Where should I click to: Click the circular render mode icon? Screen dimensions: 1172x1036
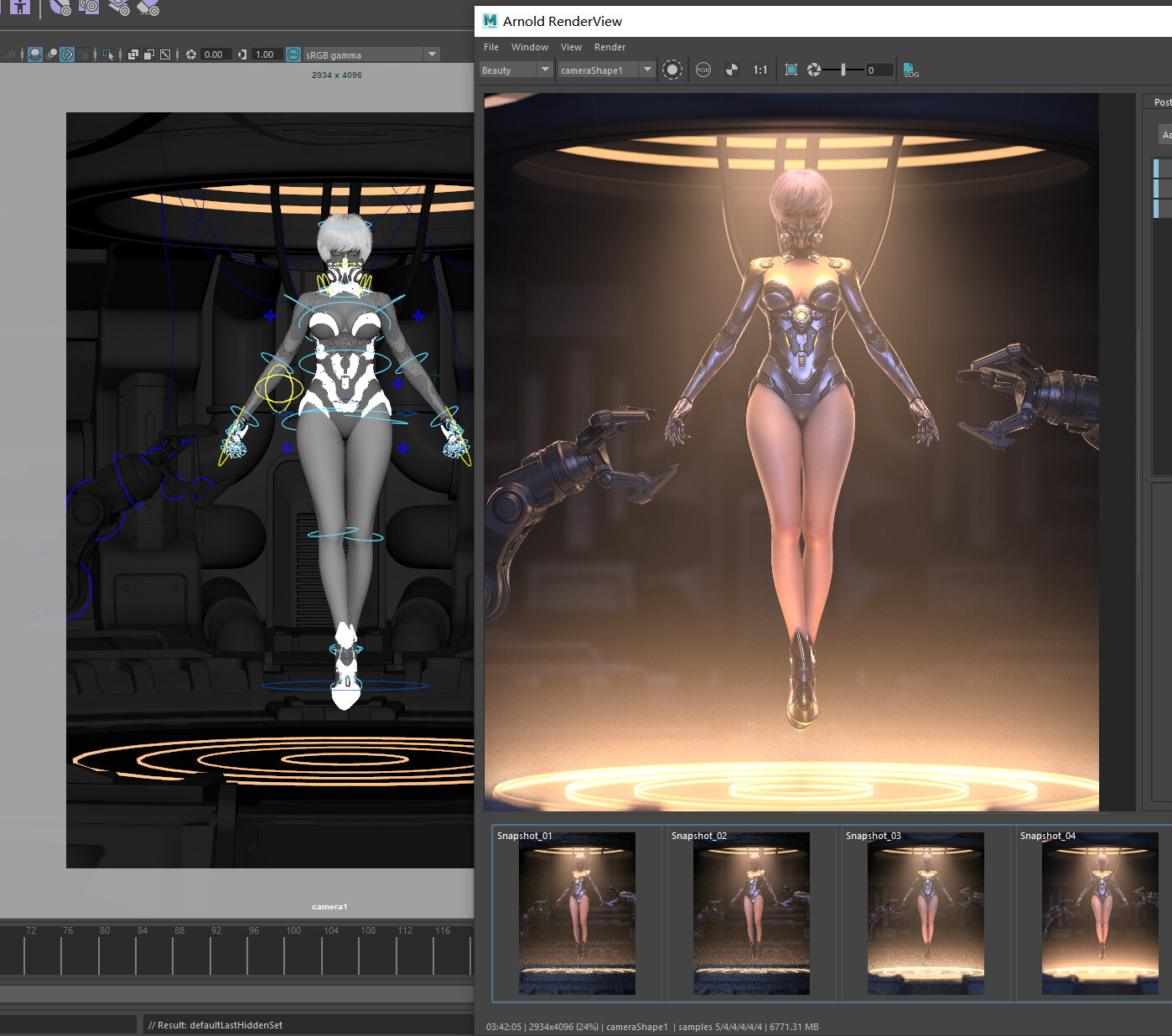(672, 70)
